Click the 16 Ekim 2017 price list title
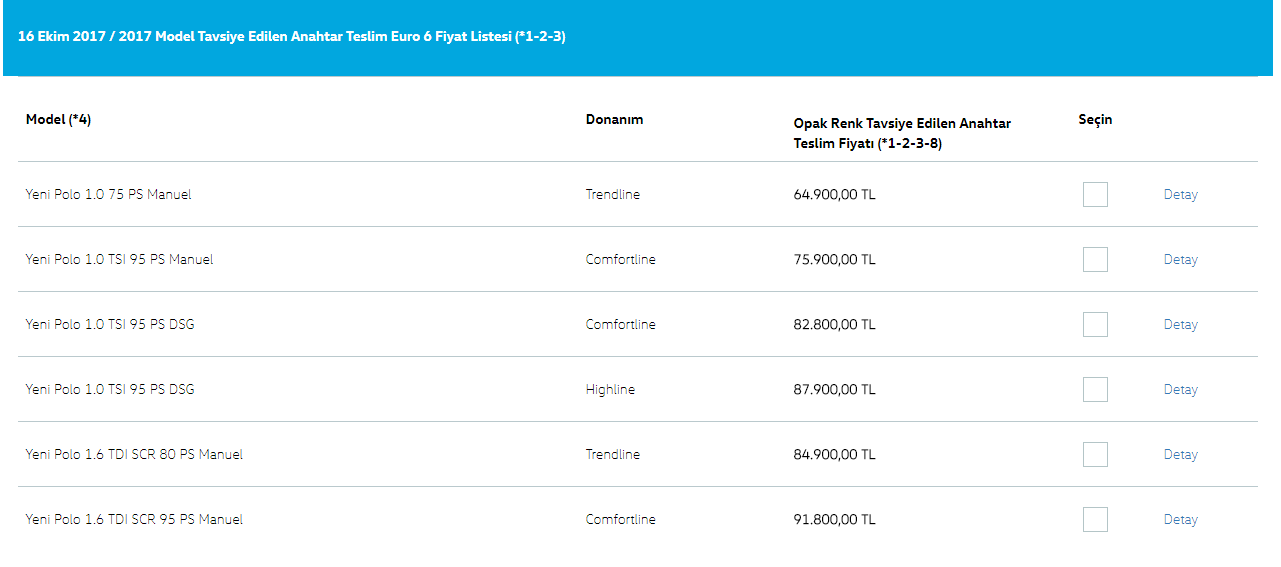 292,37
